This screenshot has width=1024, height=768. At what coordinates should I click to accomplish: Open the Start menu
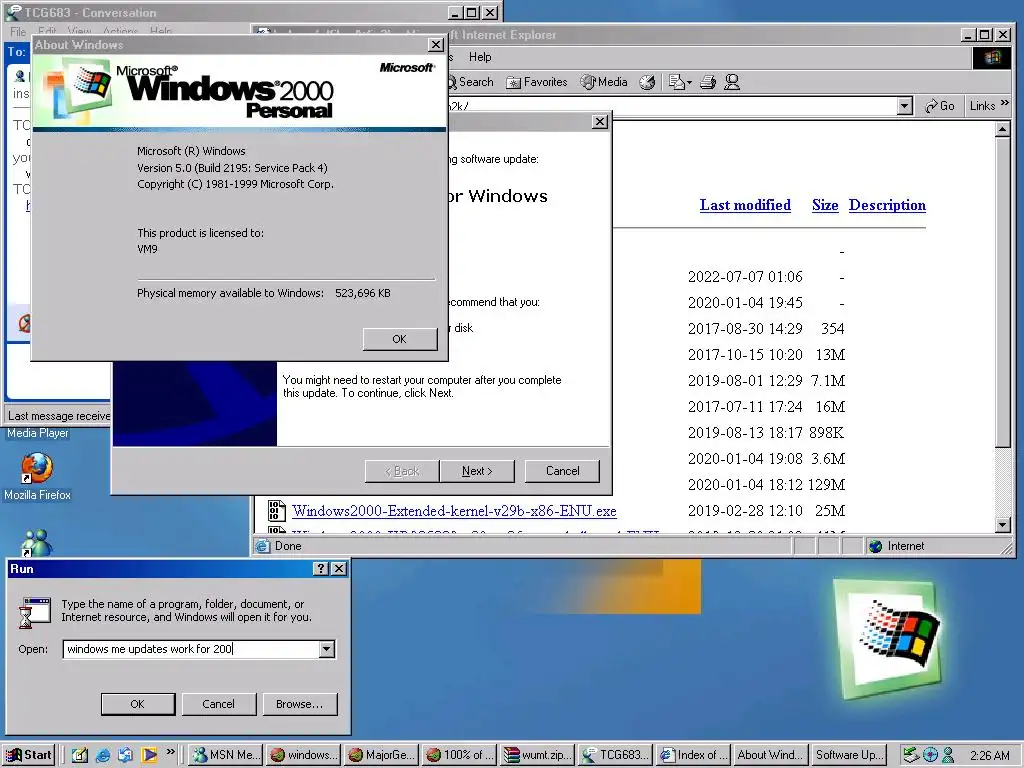pos(29,755)
